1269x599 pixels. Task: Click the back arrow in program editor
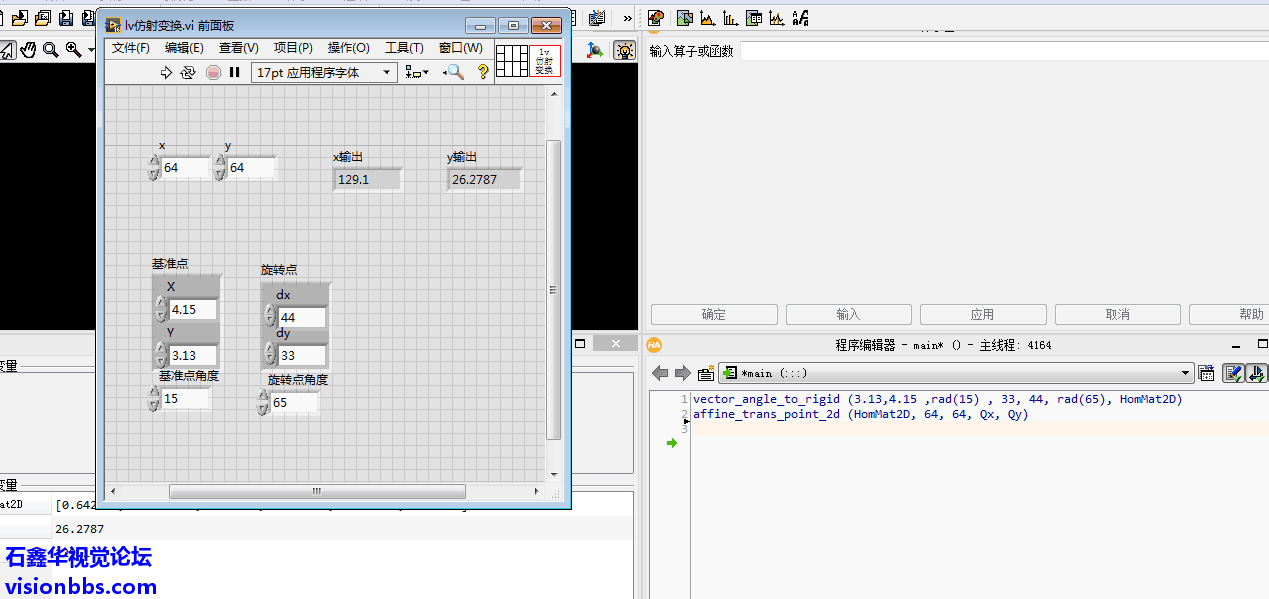click(x=660, y=373)
